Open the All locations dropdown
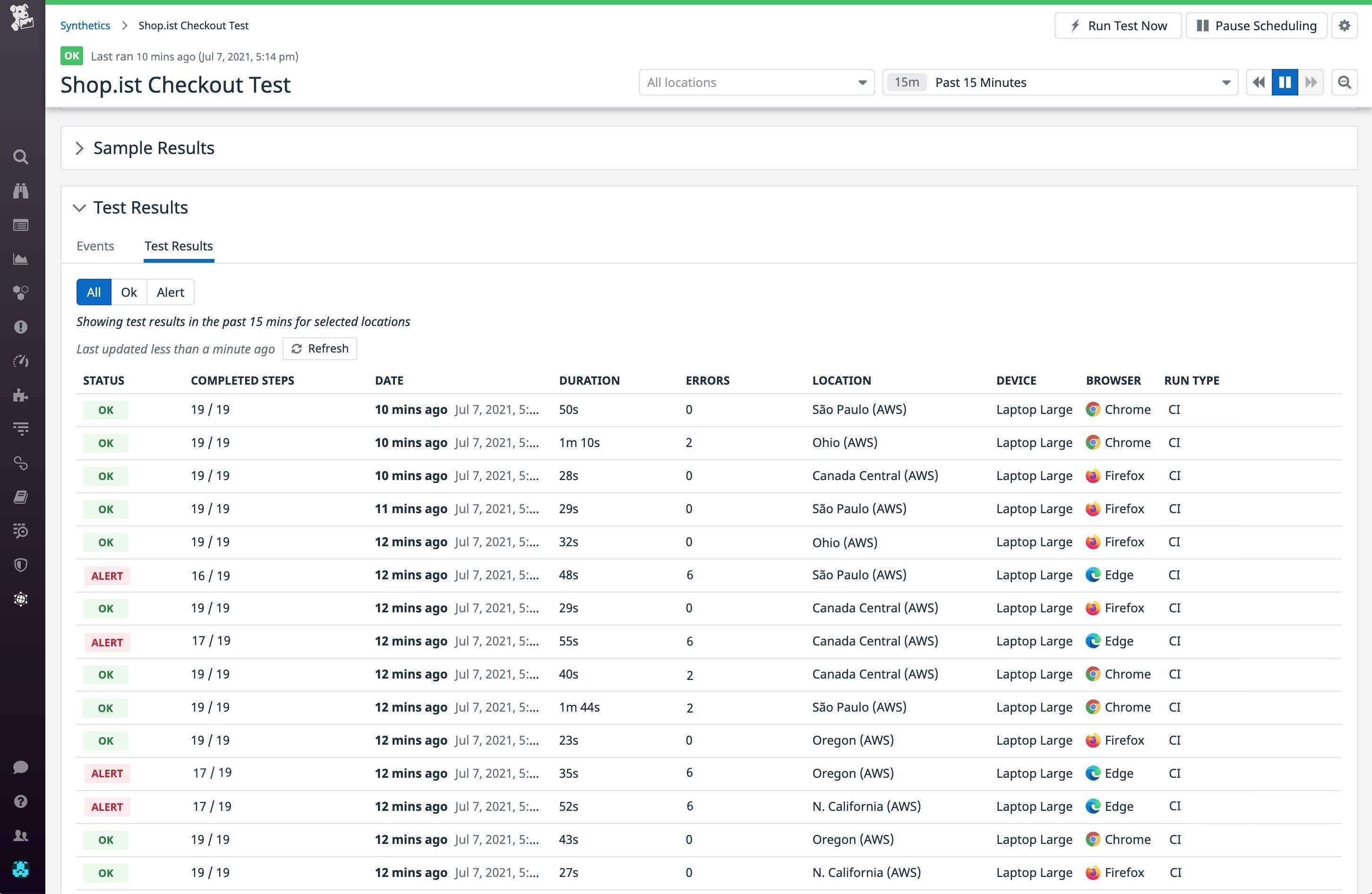Screen dimensions: 1372x894 click(756, 82)
